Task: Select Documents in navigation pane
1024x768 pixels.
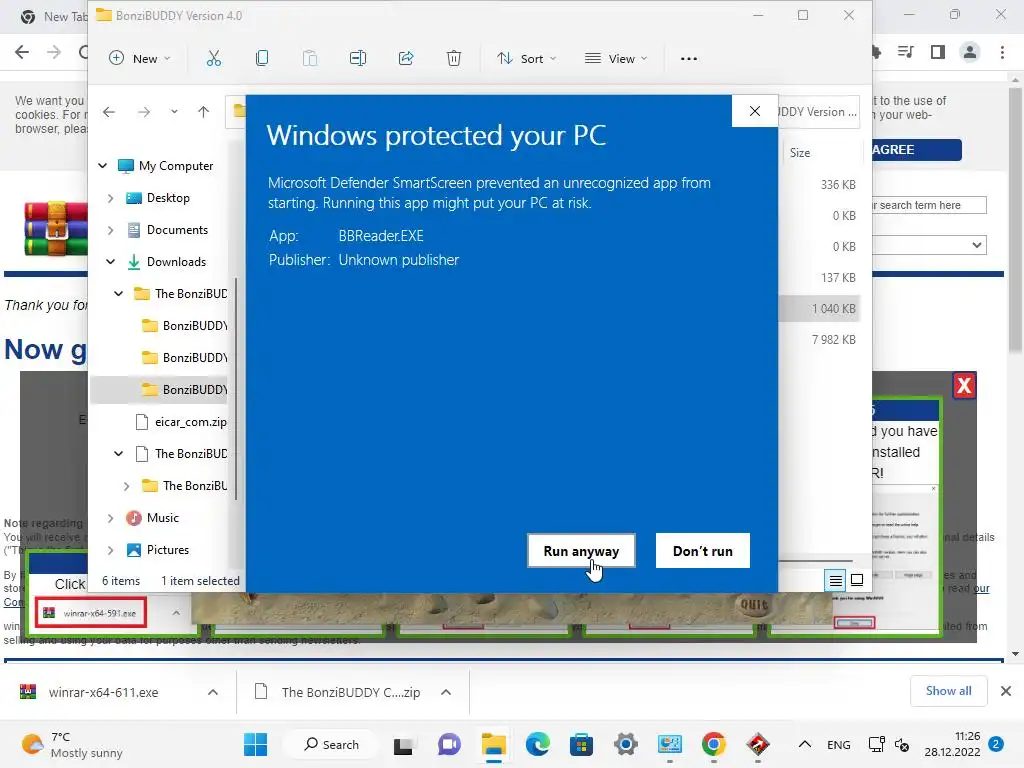Action: [x=177, y=230]
